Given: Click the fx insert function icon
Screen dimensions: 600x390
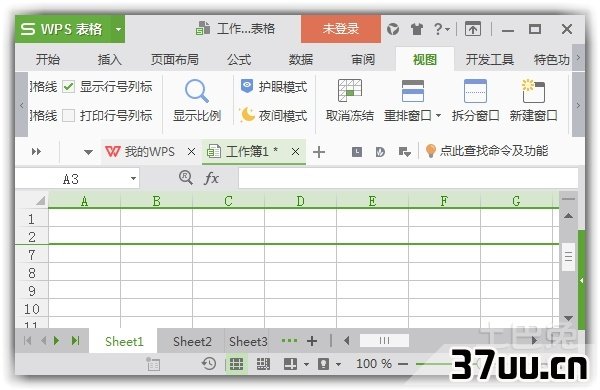Looking at the screenshot, I should tap(211, 178).
